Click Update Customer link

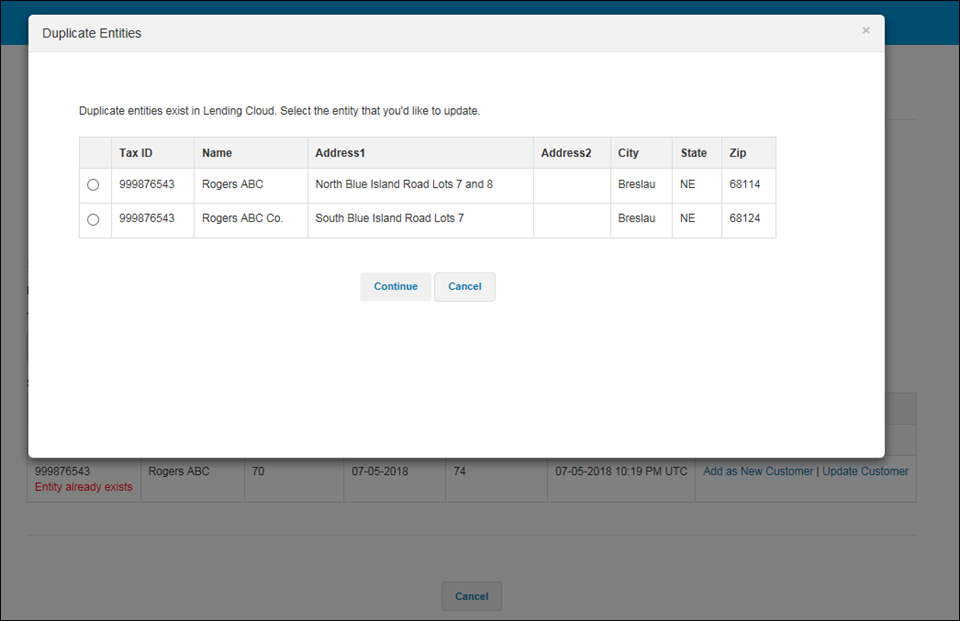point(865,471)
